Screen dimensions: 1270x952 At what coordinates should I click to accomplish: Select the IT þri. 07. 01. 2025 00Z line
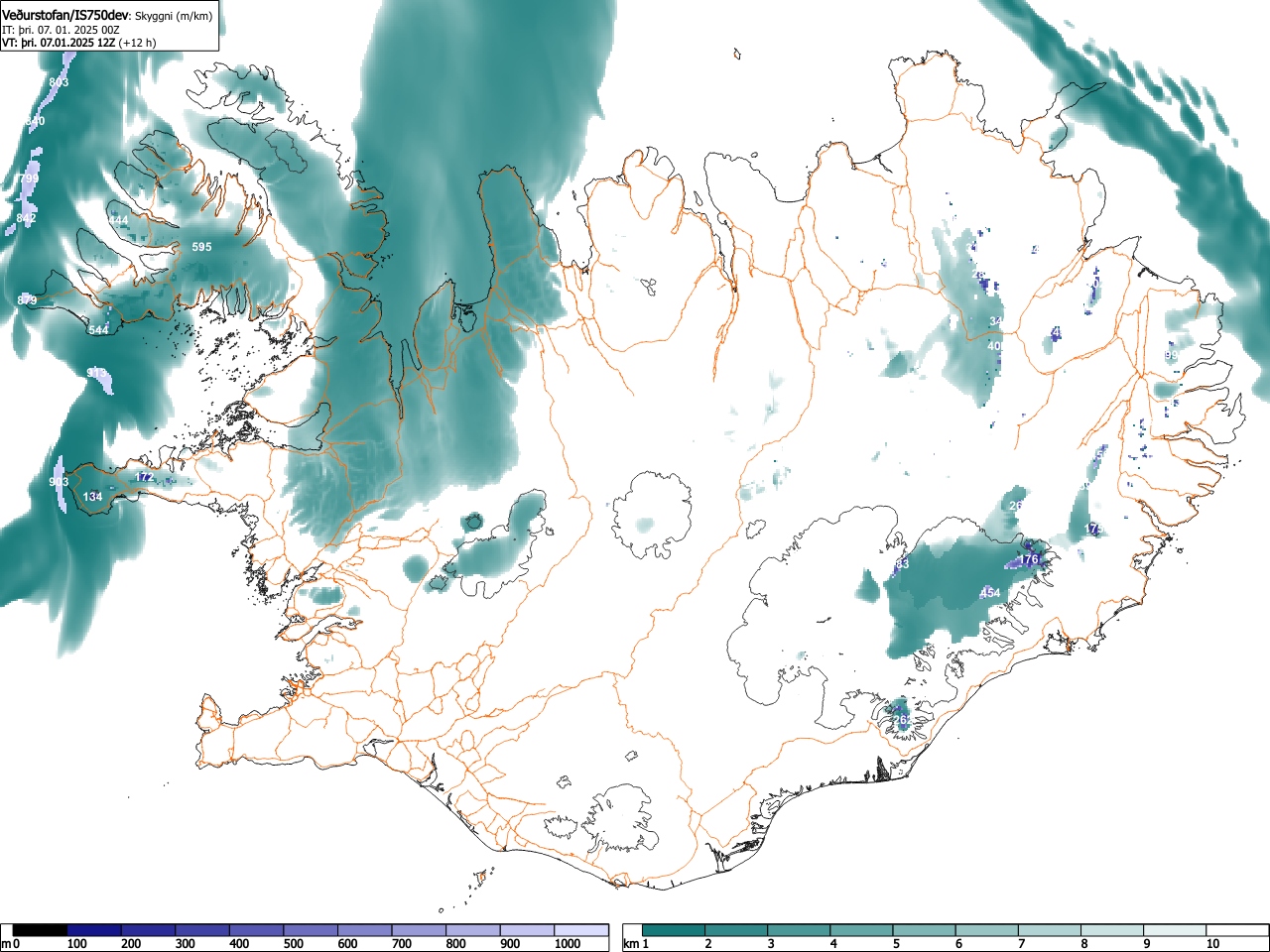(60, 30)
